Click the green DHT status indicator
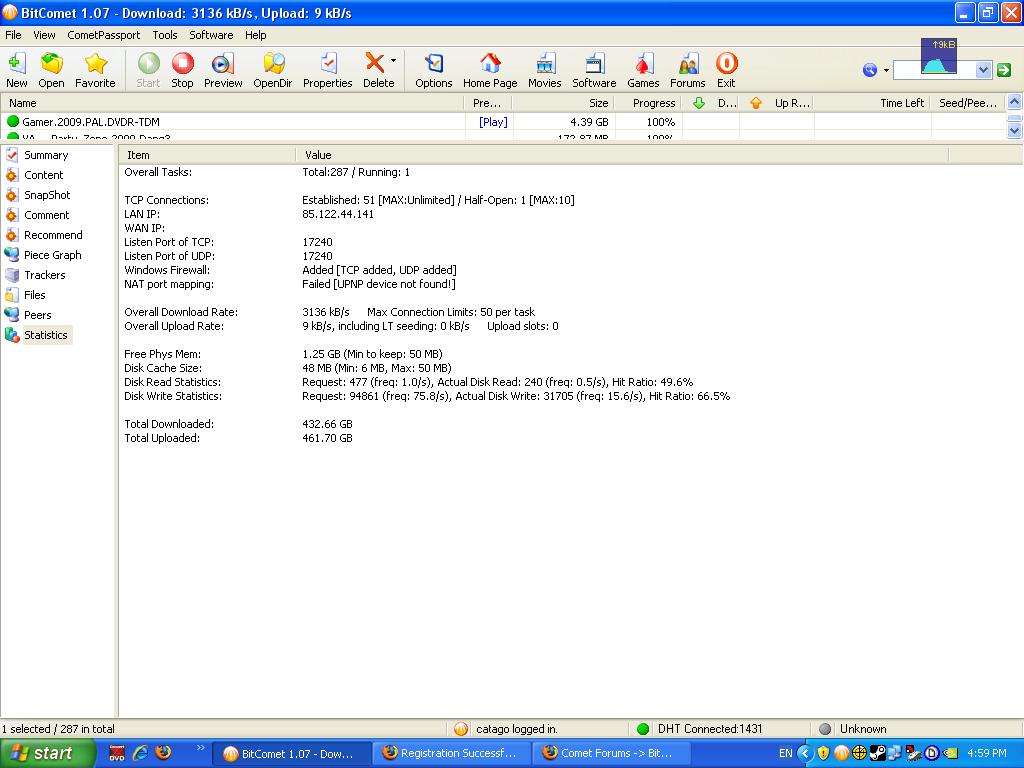Screen dimensions: 1024x768 click(643, 729)
